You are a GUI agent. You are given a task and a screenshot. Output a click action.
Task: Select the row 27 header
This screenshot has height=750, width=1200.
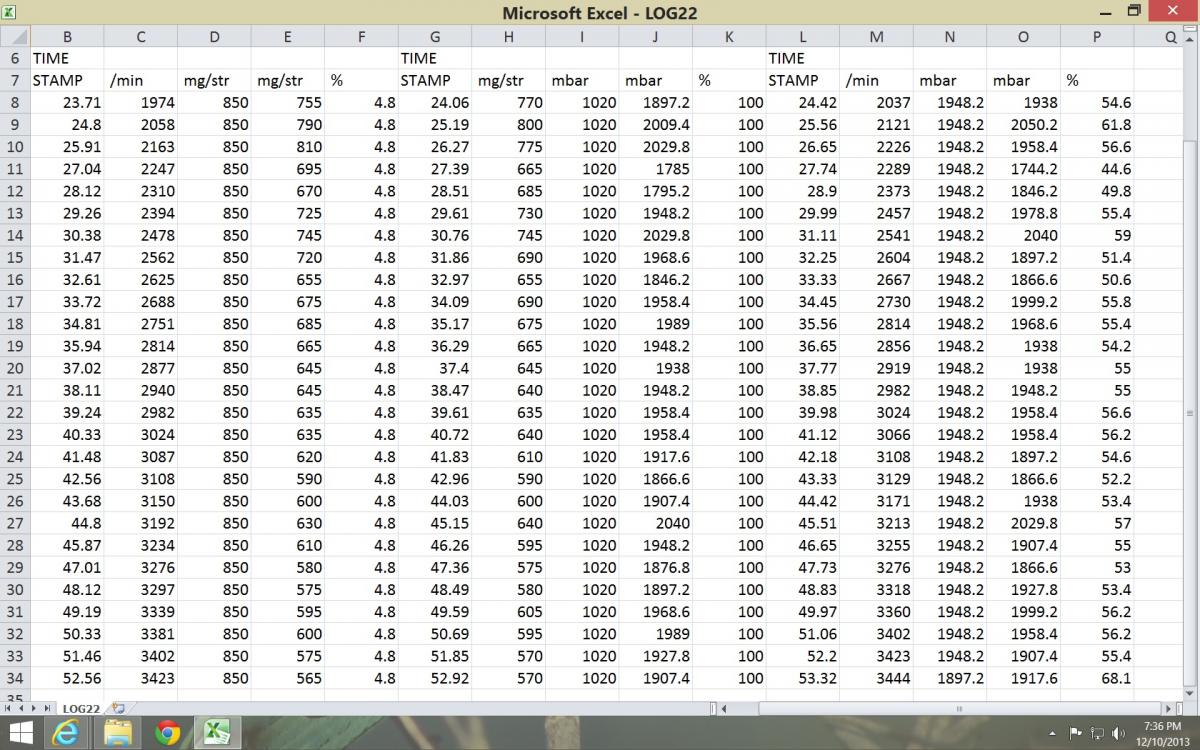15,522
